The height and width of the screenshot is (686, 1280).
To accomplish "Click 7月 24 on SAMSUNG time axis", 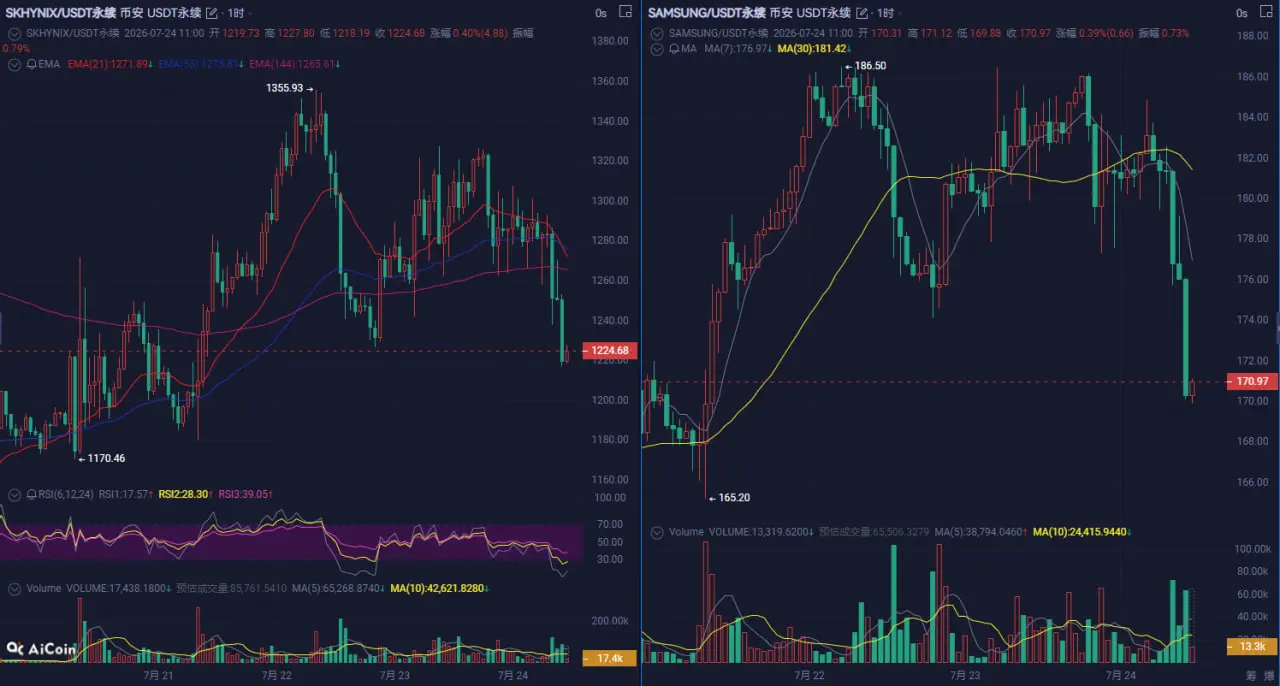I will click(1121, 675).
